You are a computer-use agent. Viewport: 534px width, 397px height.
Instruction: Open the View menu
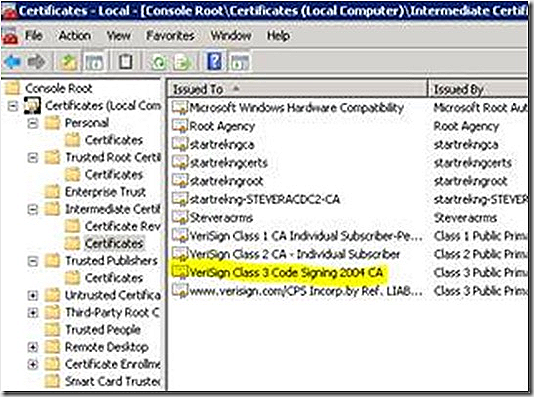[119, 36]
